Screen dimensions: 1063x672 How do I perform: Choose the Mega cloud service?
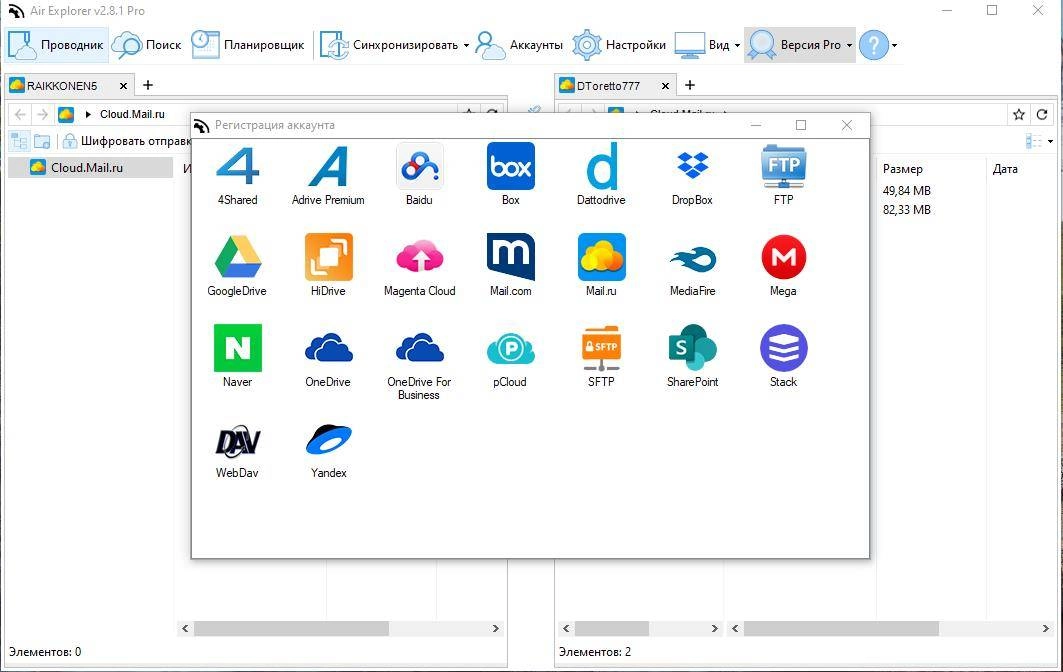click(783, 265)
